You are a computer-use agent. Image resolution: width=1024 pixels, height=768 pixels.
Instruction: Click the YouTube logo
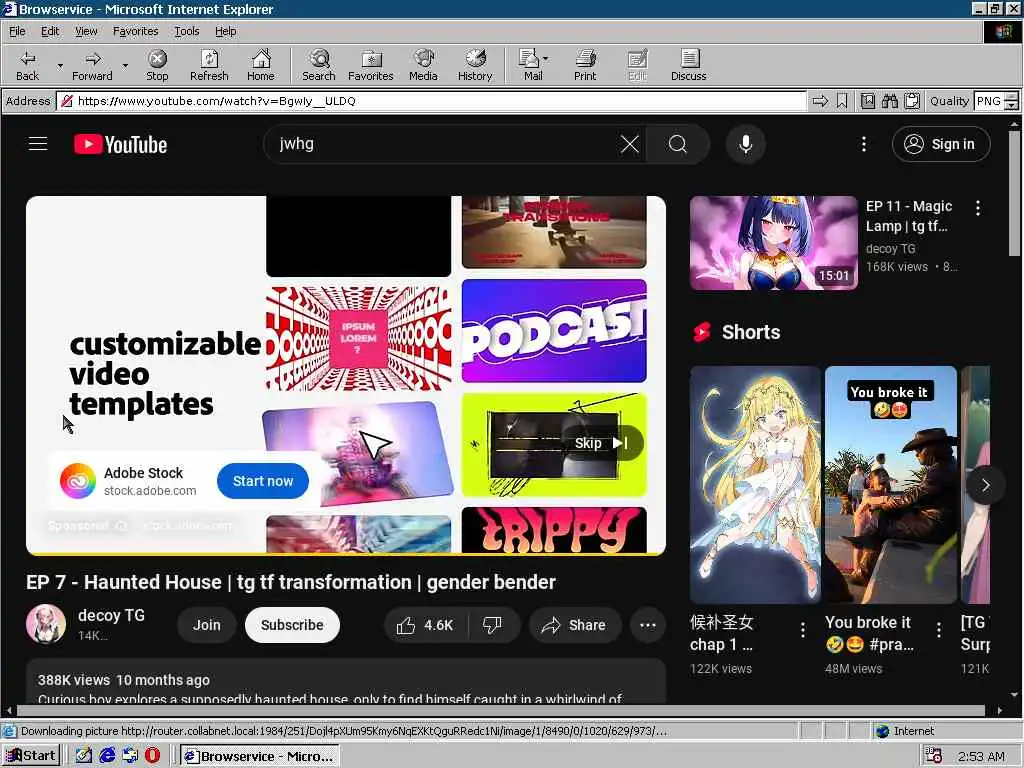point(120,144)
